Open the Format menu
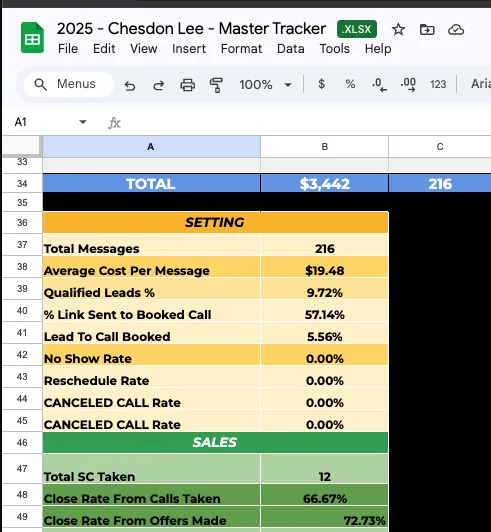The image size is (491, 532). (x=241, y=49)
